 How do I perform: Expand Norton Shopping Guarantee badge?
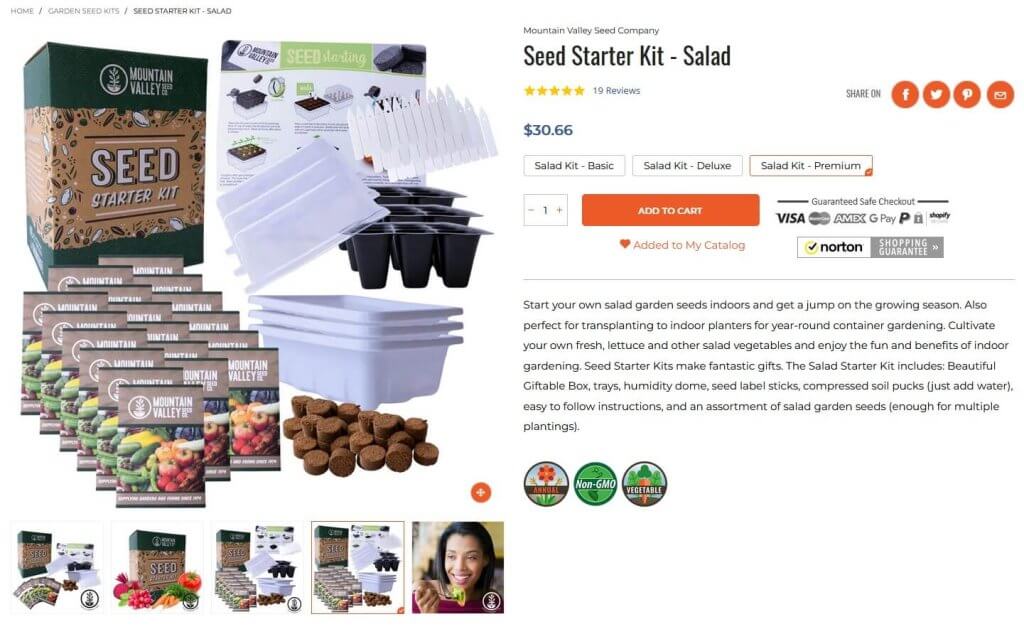[x=870, y=247]
